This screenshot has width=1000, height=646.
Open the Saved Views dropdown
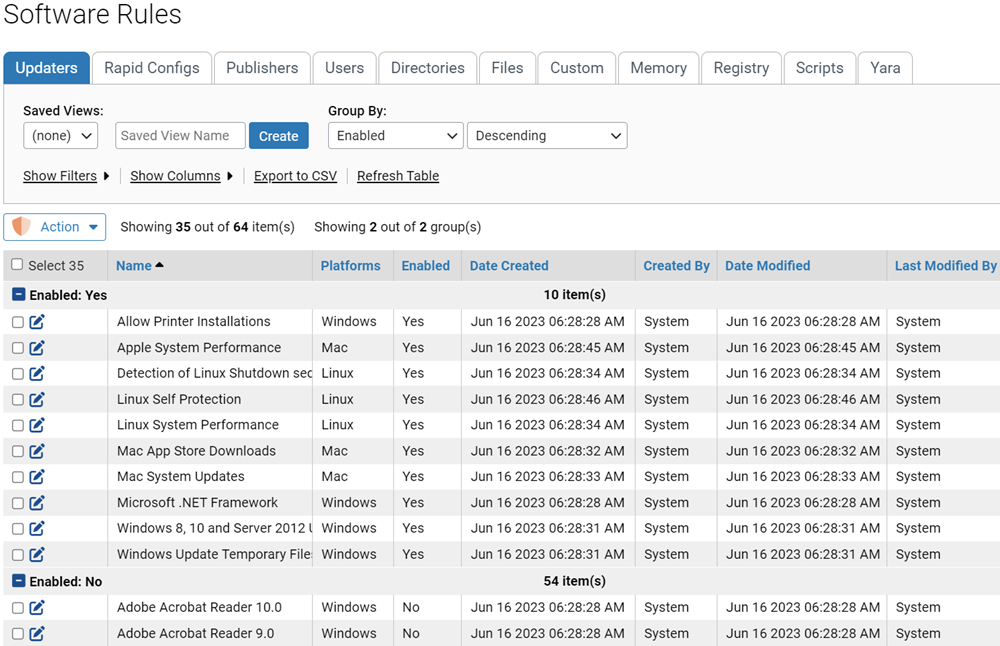pos(60,136)
